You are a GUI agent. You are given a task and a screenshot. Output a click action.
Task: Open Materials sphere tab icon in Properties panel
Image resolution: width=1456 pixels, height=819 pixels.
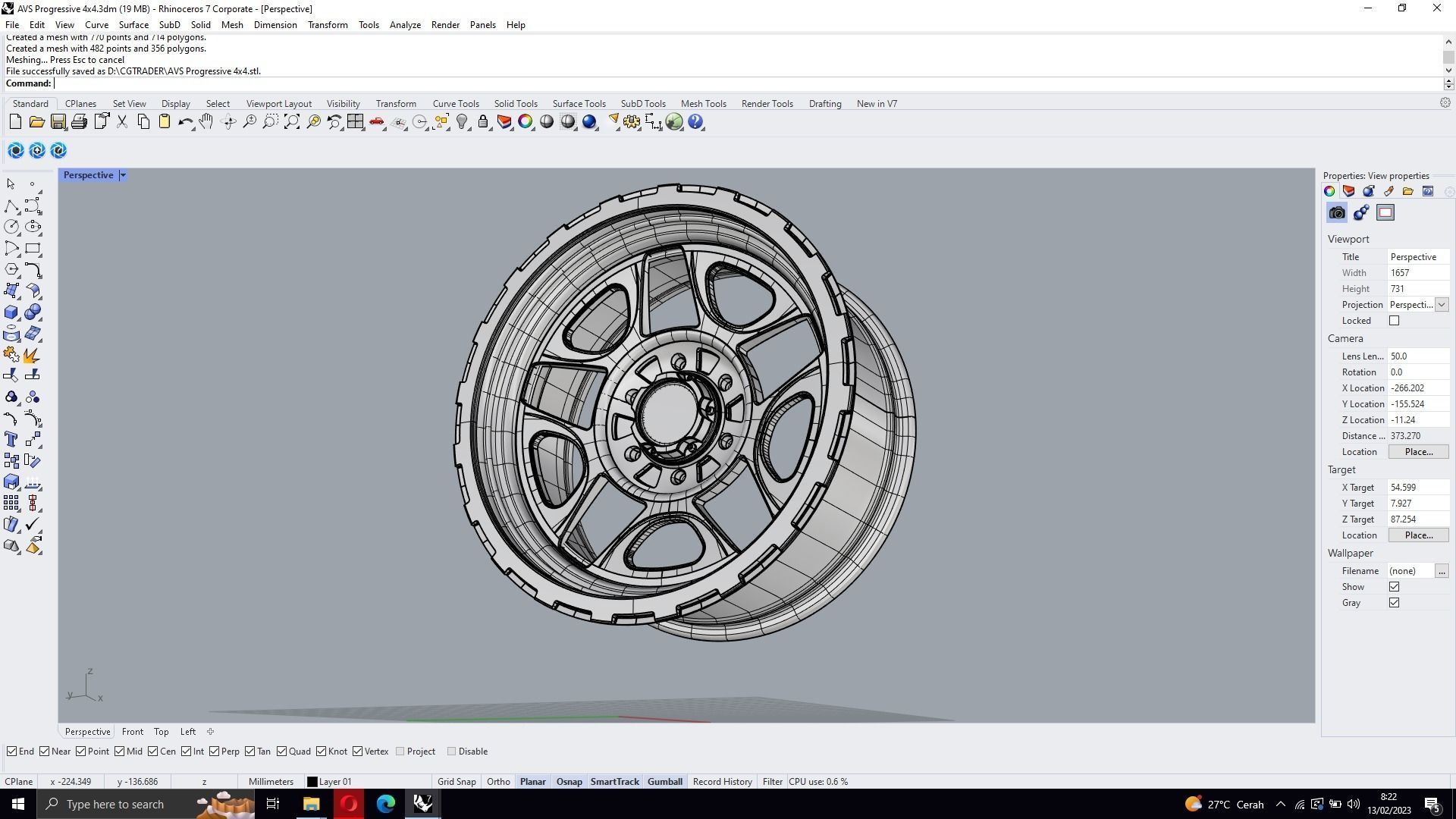[1368, 192]
